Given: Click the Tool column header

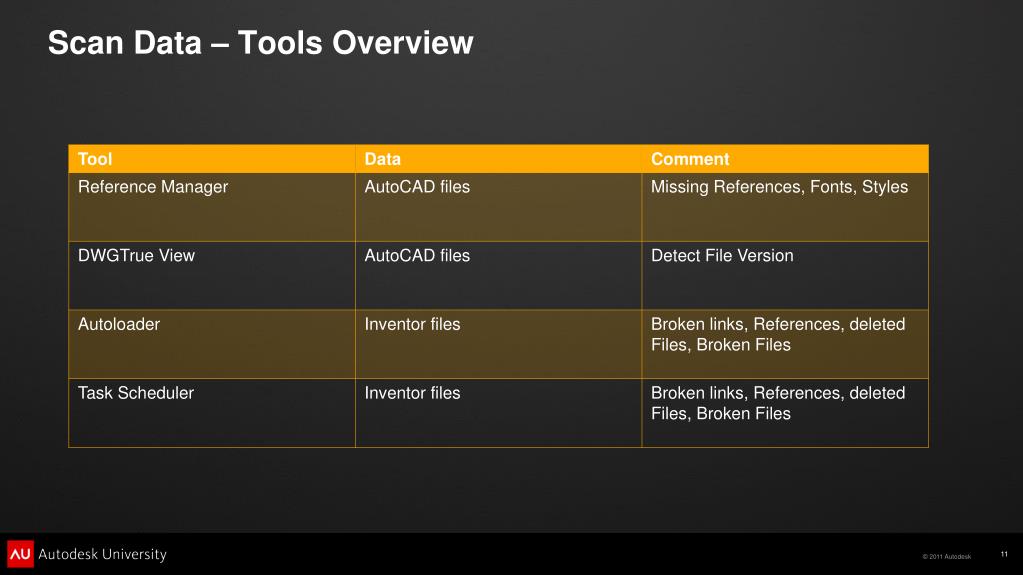Looking at the screenshot, I should pyautogui.click(x=95, y=159).
